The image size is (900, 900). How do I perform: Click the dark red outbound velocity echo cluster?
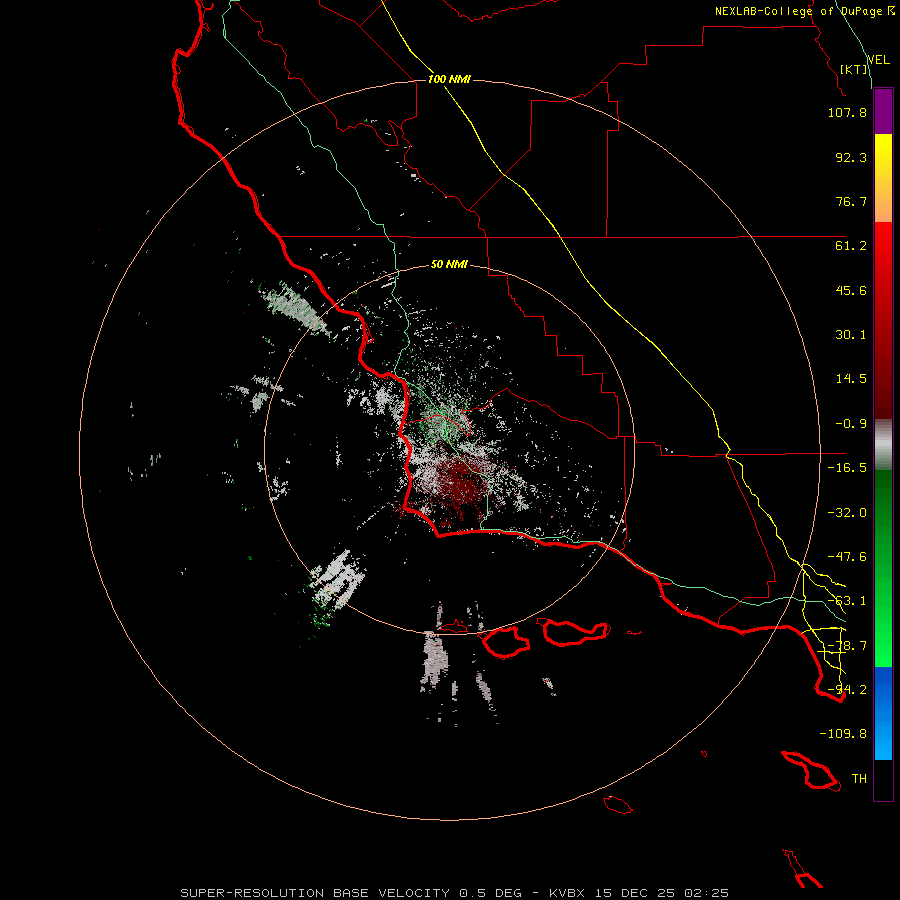click(x=459, y=485)
